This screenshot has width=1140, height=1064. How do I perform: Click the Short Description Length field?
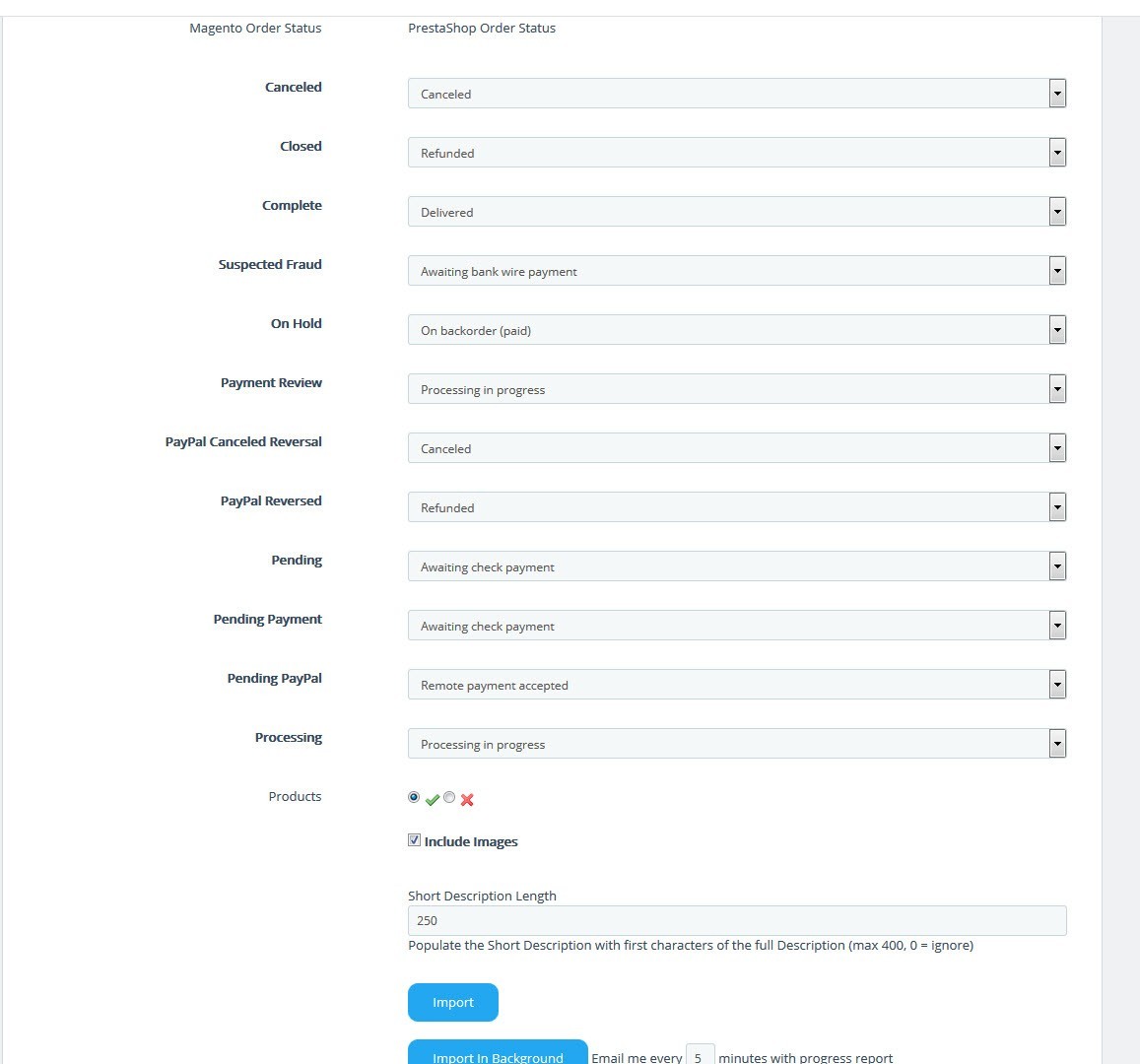click(x=736, y=921)
